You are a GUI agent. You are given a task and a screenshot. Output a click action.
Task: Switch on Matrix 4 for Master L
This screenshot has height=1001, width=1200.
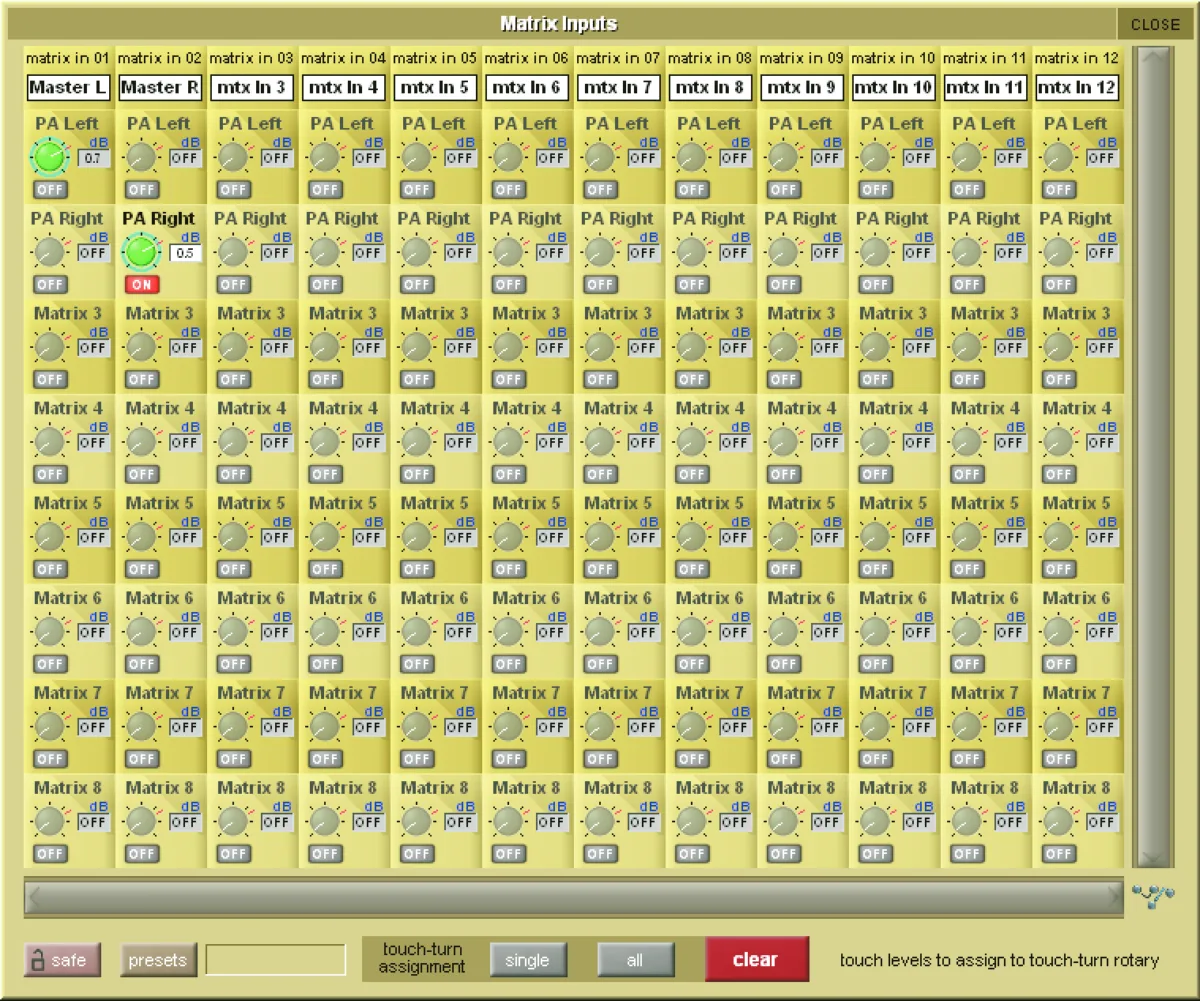(50, 474)
